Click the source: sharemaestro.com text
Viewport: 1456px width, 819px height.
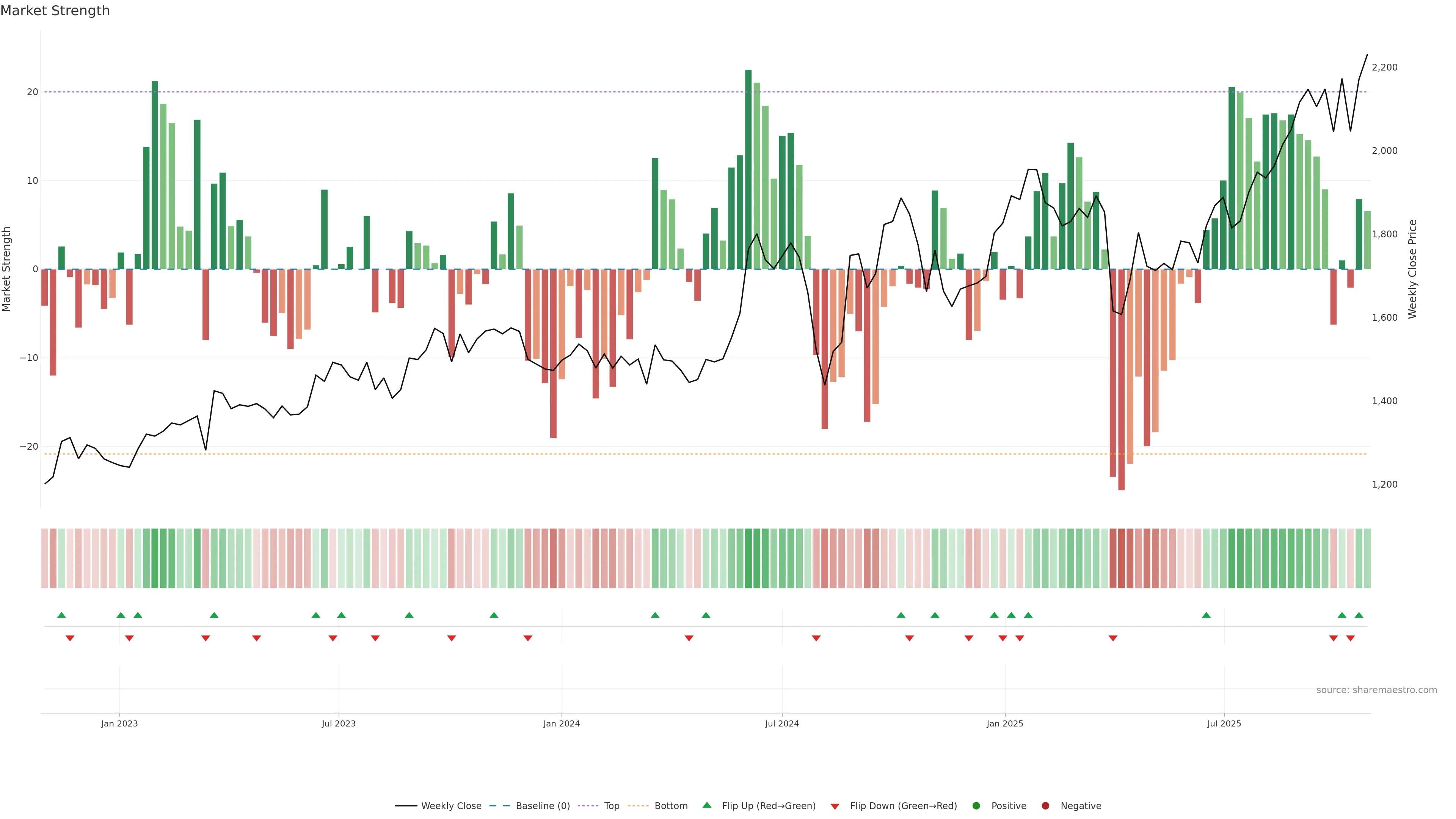click(1376, 690)
